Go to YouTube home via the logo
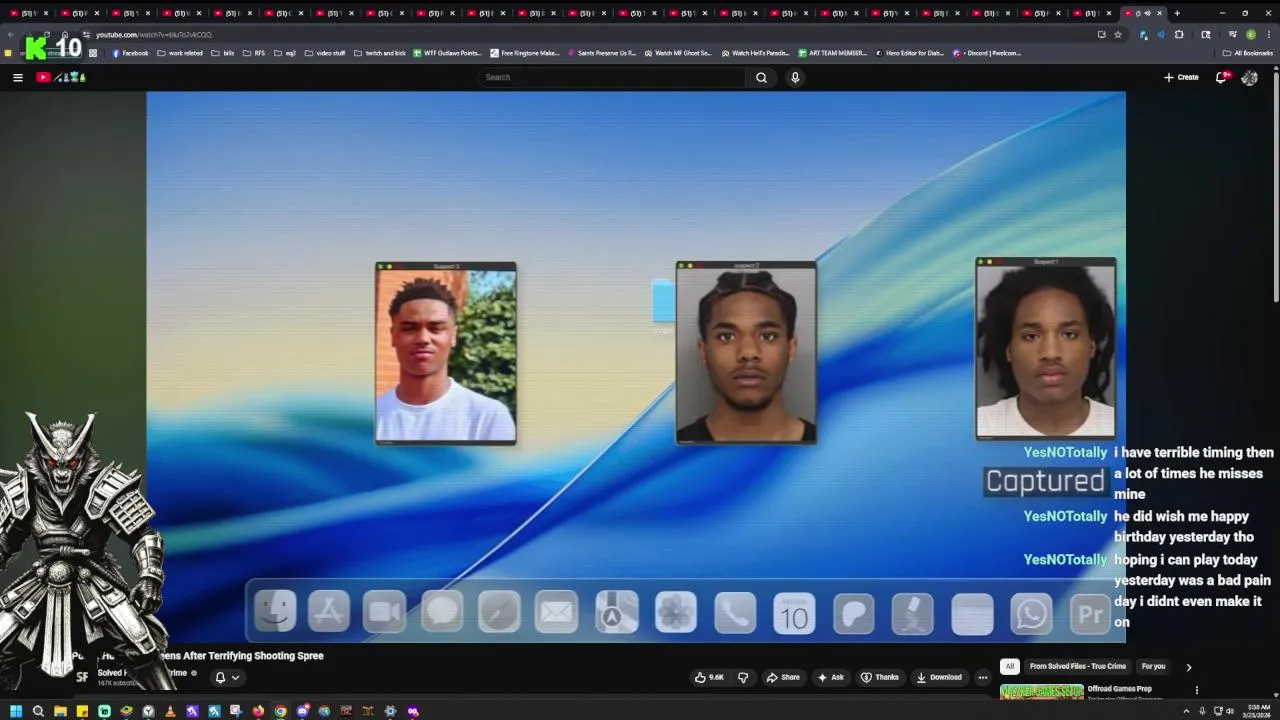Image resolution: width=1280 pixels, height=720 pixels. click(60, 77)
